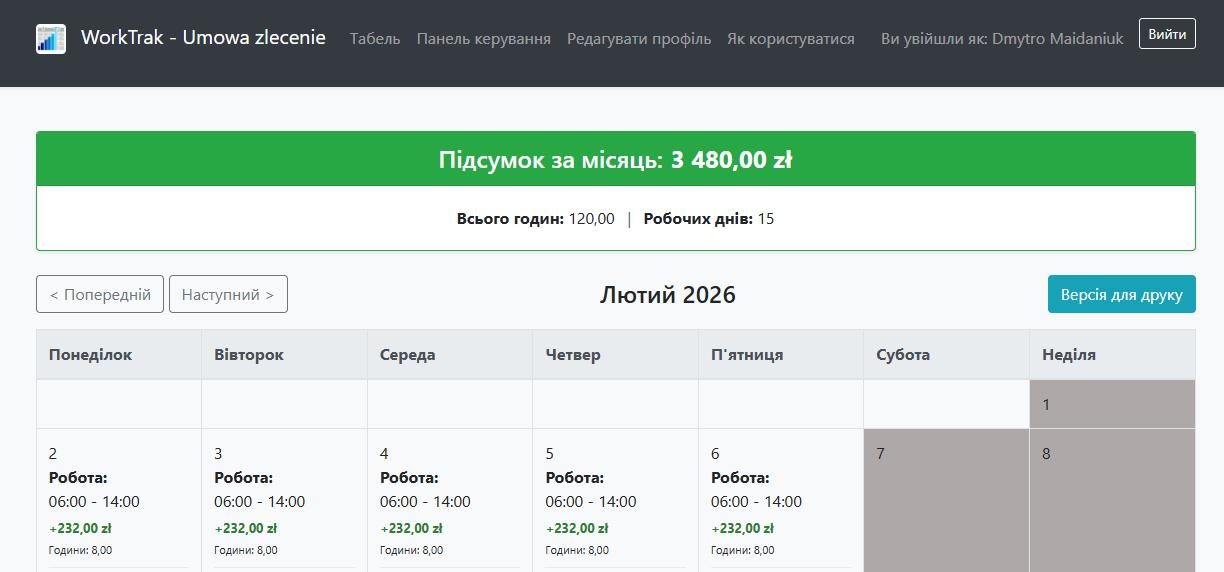Viewport: 1224px width, 572px height.
Task: Click the green monthly summary banner
Action: click(x=616, y=160)
